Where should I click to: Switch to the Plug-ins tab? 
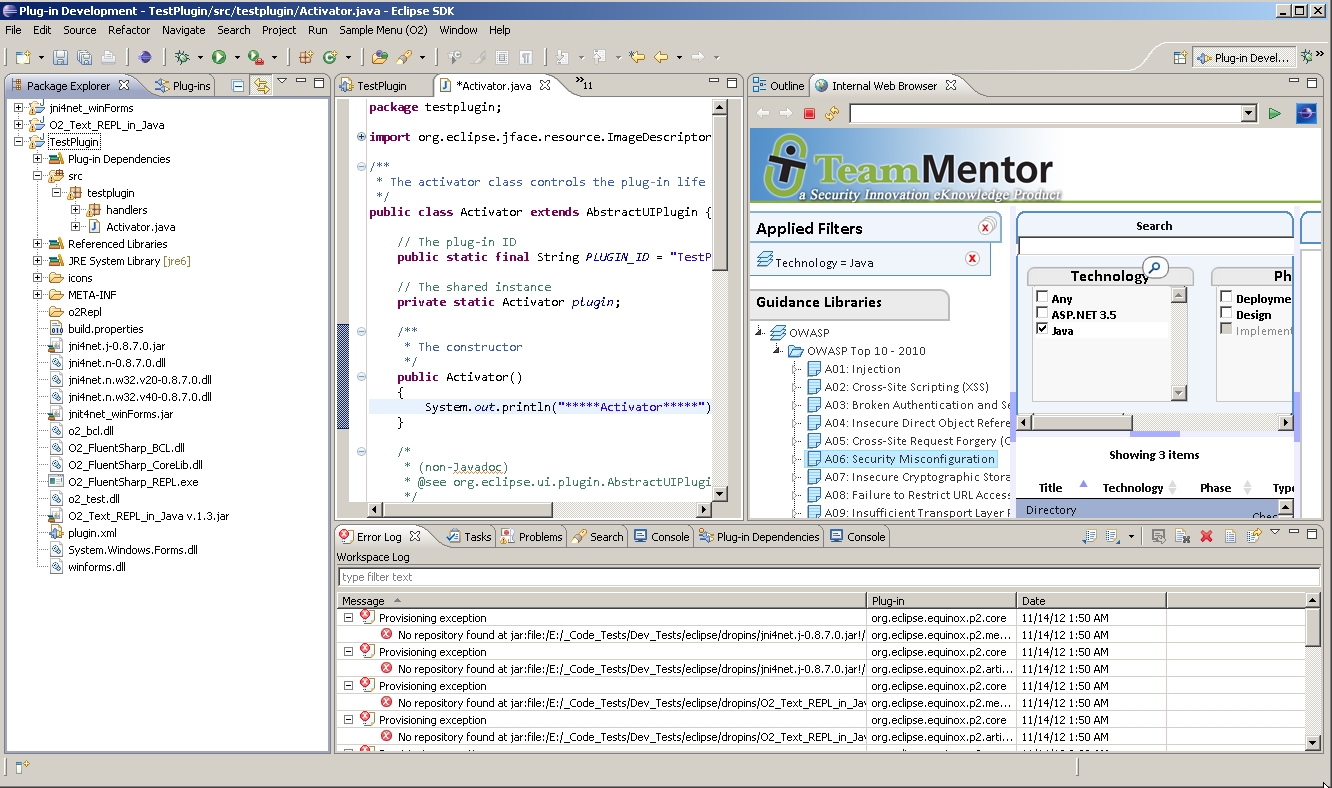click(x=182, y=86)
